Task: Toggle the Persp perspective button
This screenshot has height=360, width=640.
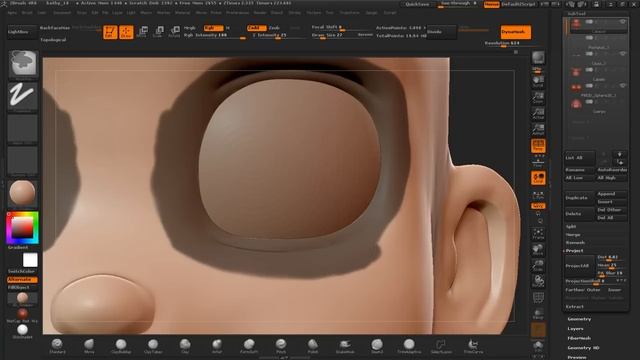Action: 538,146
